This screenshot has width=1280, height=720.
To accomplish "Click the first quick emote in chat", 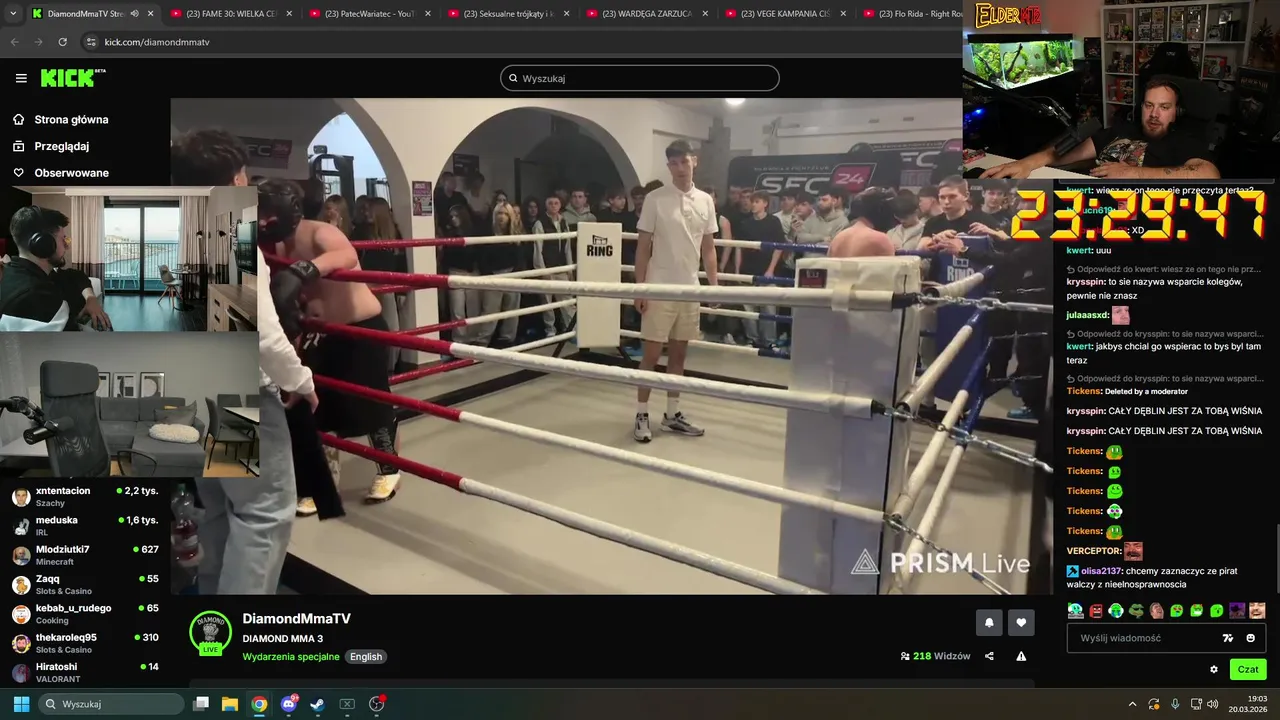I will click(x=1075, y=610).
